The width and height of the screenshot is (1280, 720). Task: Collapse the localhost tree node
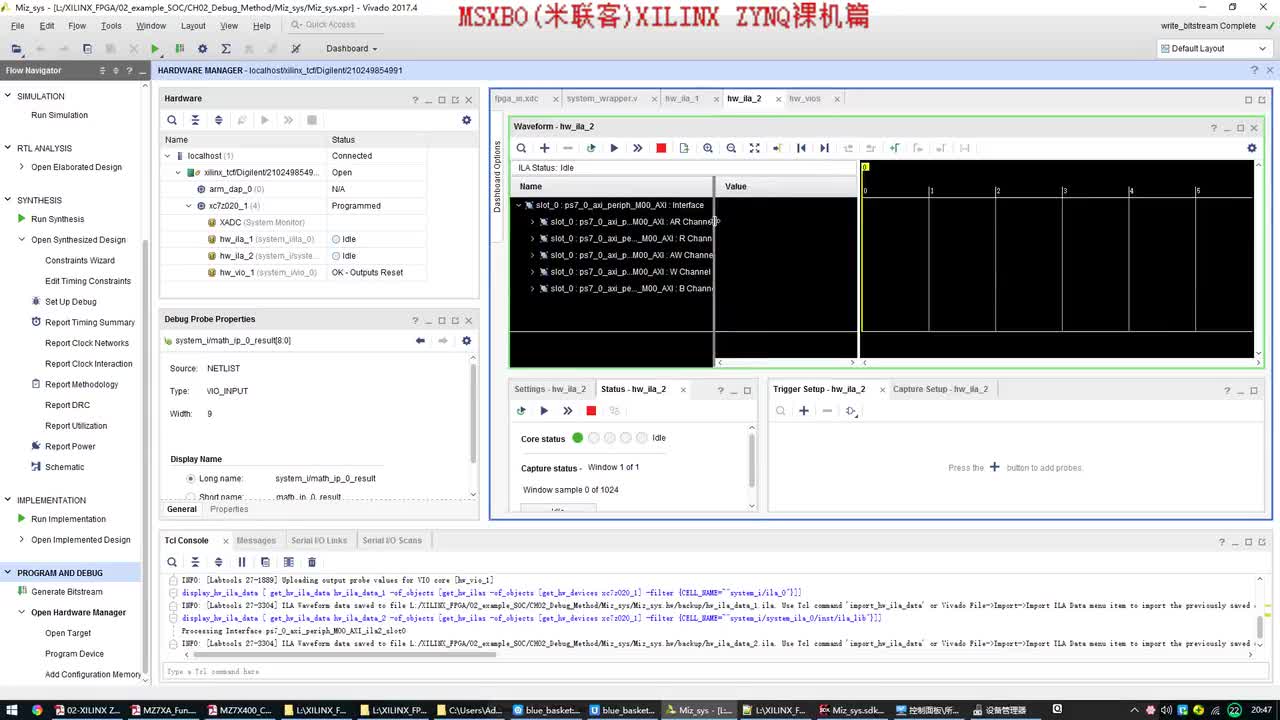click(168, 156)
